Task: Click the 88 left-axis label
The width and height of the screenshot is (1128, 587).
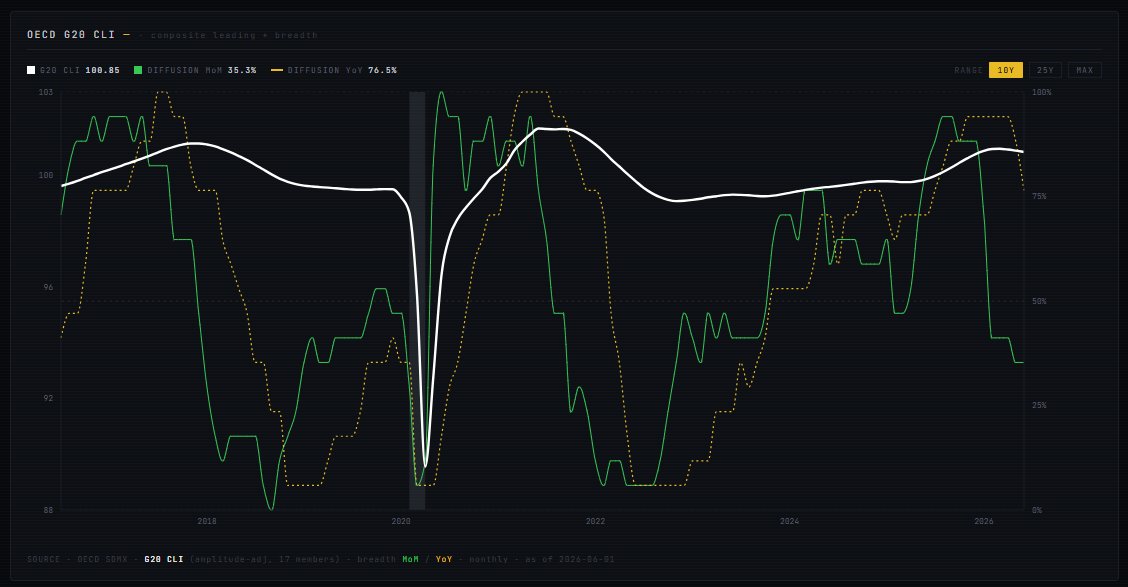Action: pos(48,510)
